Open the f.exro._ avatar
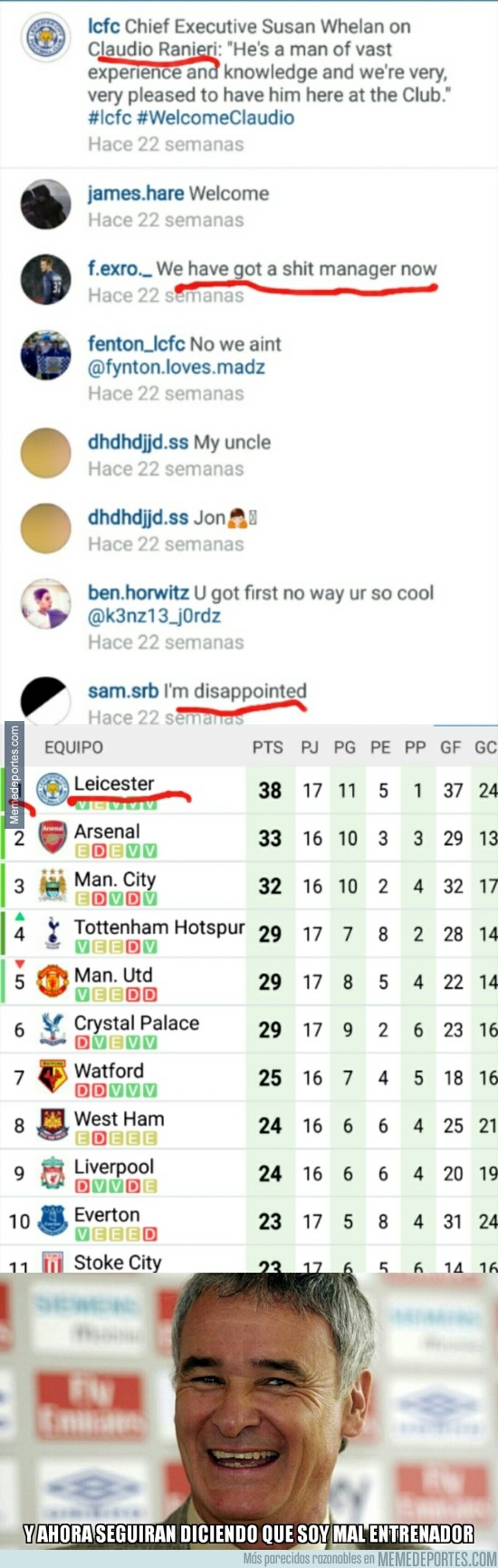Image resolution: width=498 pixels, height=1568 pixels. pos(46,279)
